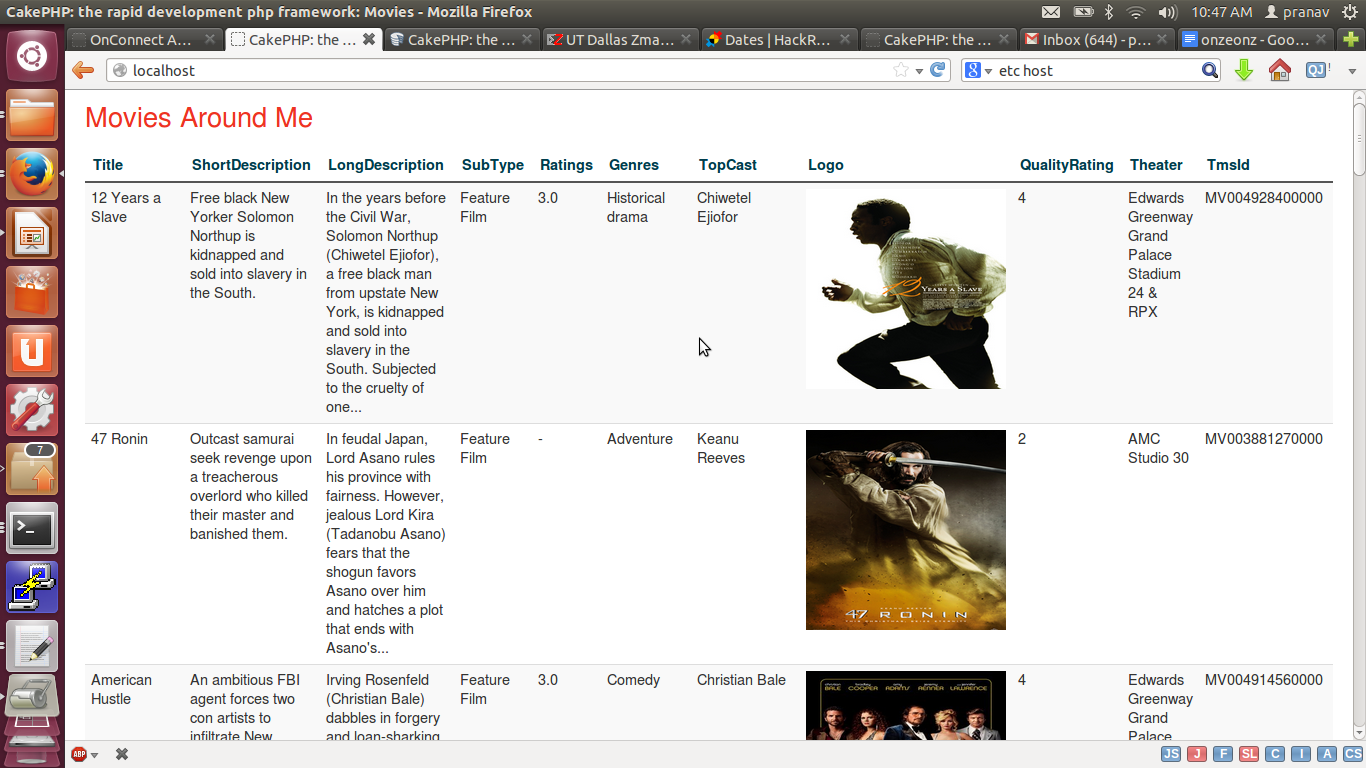This screenshot has width=1366, height=768.
Task: Sort by the ShortDescription column header
Action: coord(251,165)
